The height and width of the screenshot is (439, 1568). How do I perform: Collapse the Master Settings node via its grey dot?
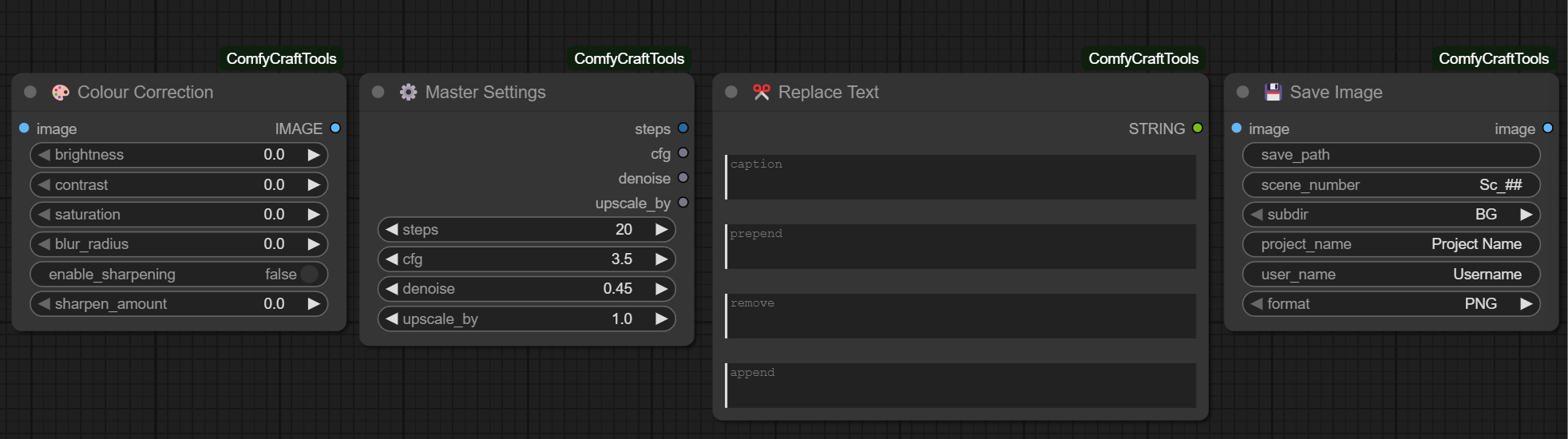[378, 92]
